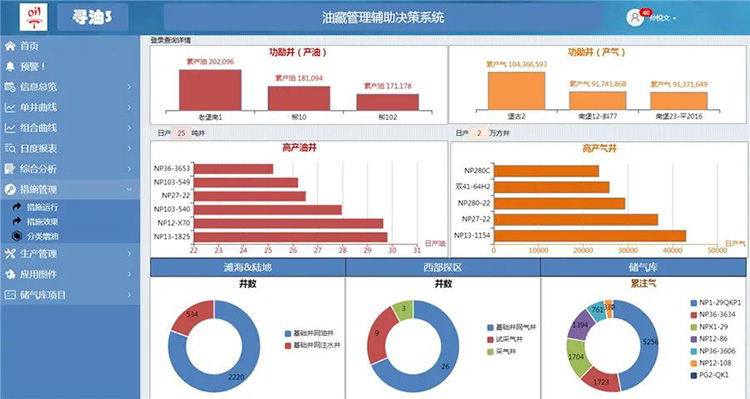The width and height of the screenshot is (750, 399).
Task: Click the 综合分析 edit icon
Action: coord(10,169)
